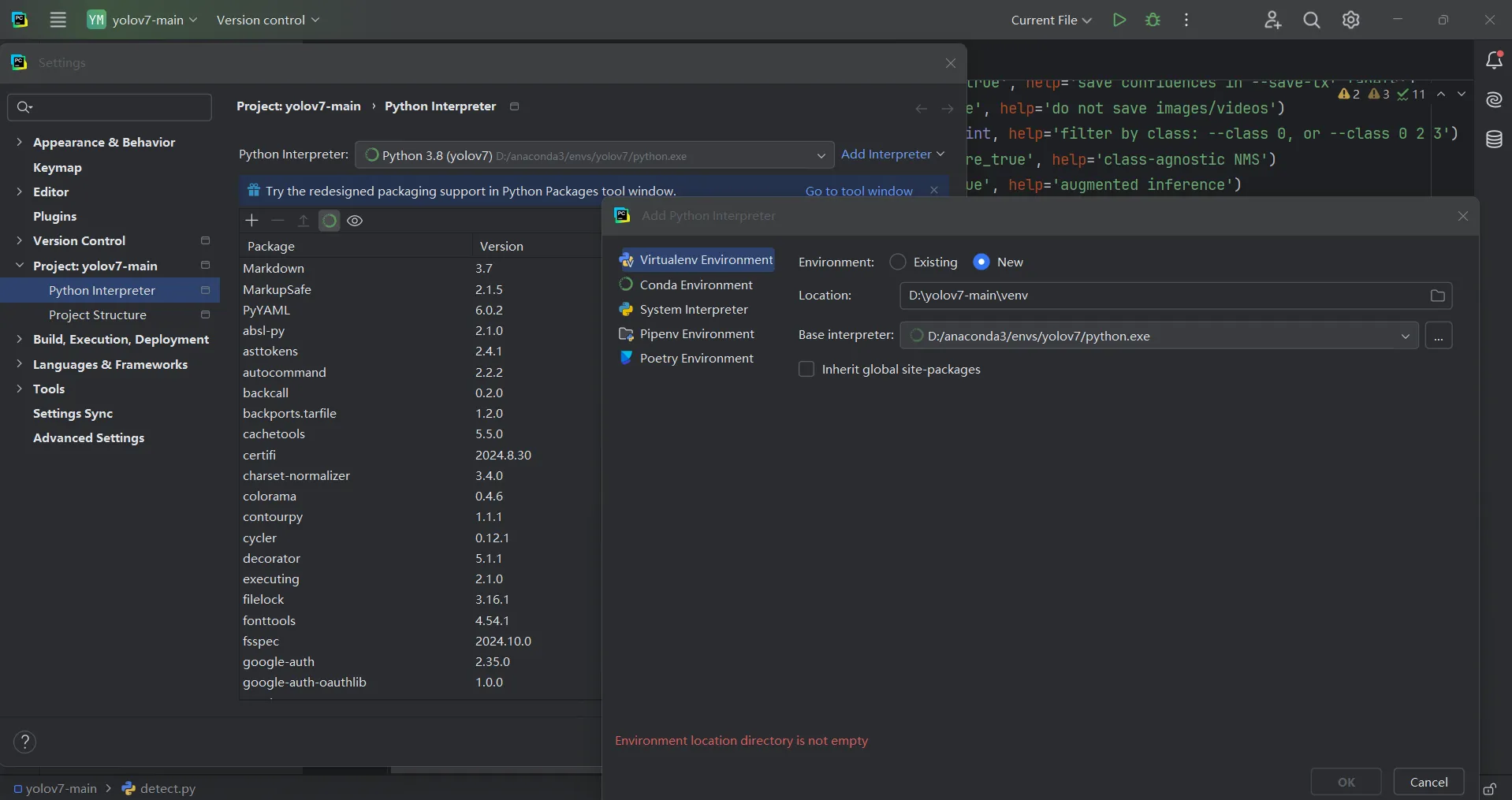Screen dimensions: 1512x800
Task: Select Conda Environment in the list
Action: (x=695, y=285)
